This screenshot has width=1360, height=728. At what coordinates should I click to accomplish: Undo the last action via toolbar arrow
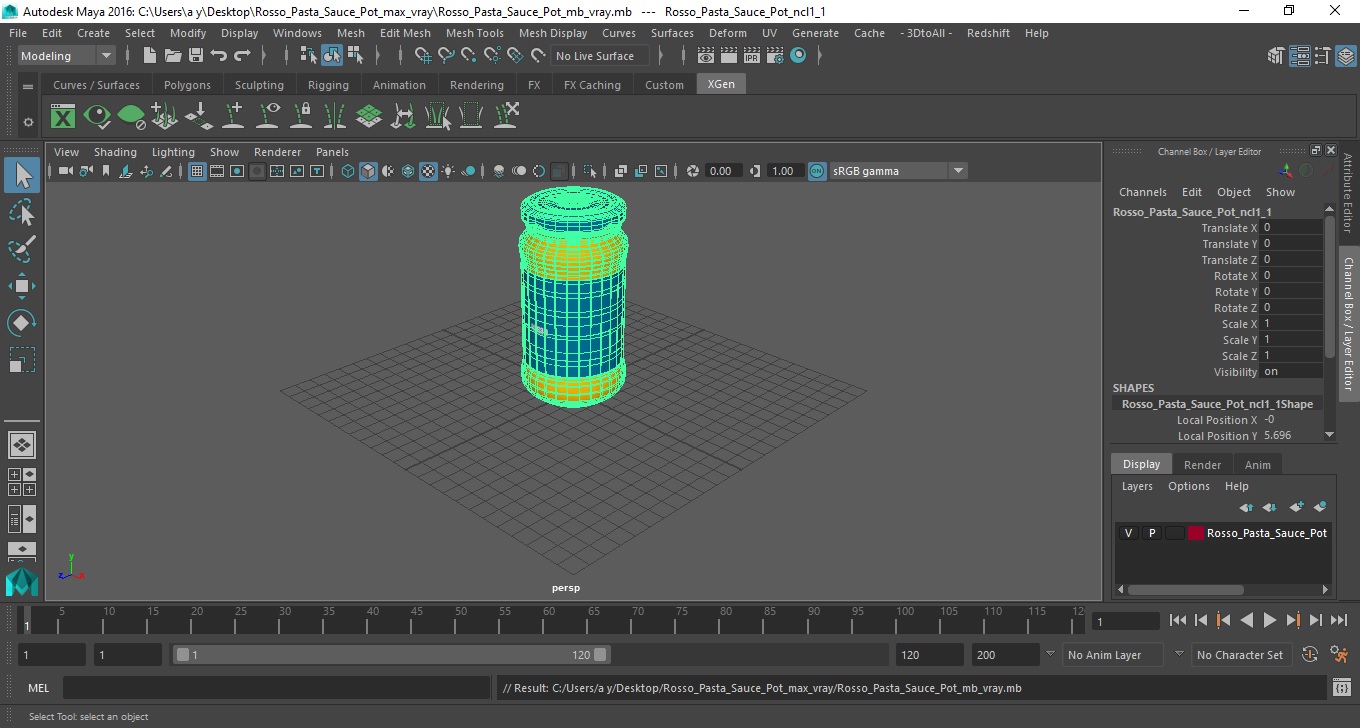219,56
